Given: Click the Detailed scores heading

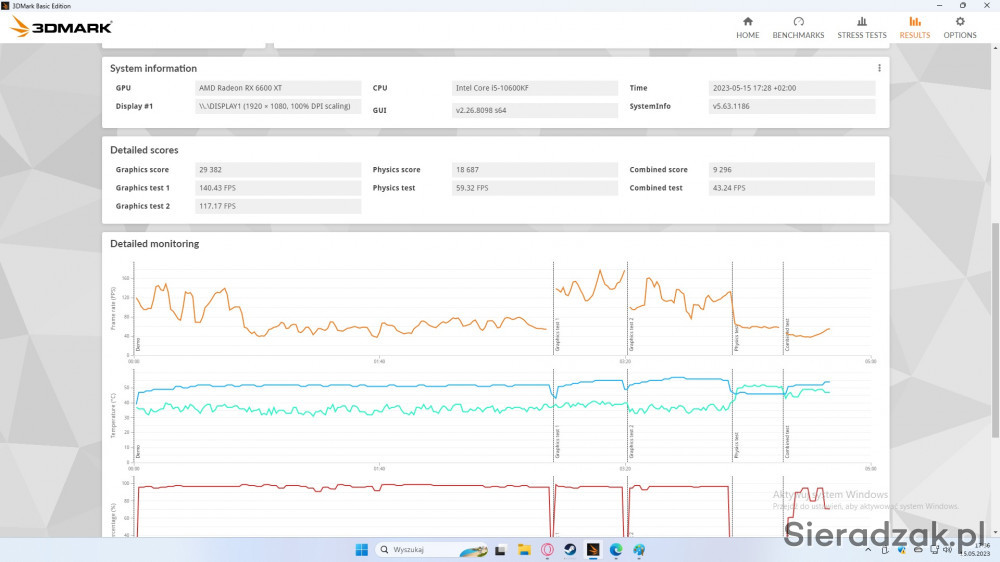Looking at the screenshot, I should click(144, 150).
